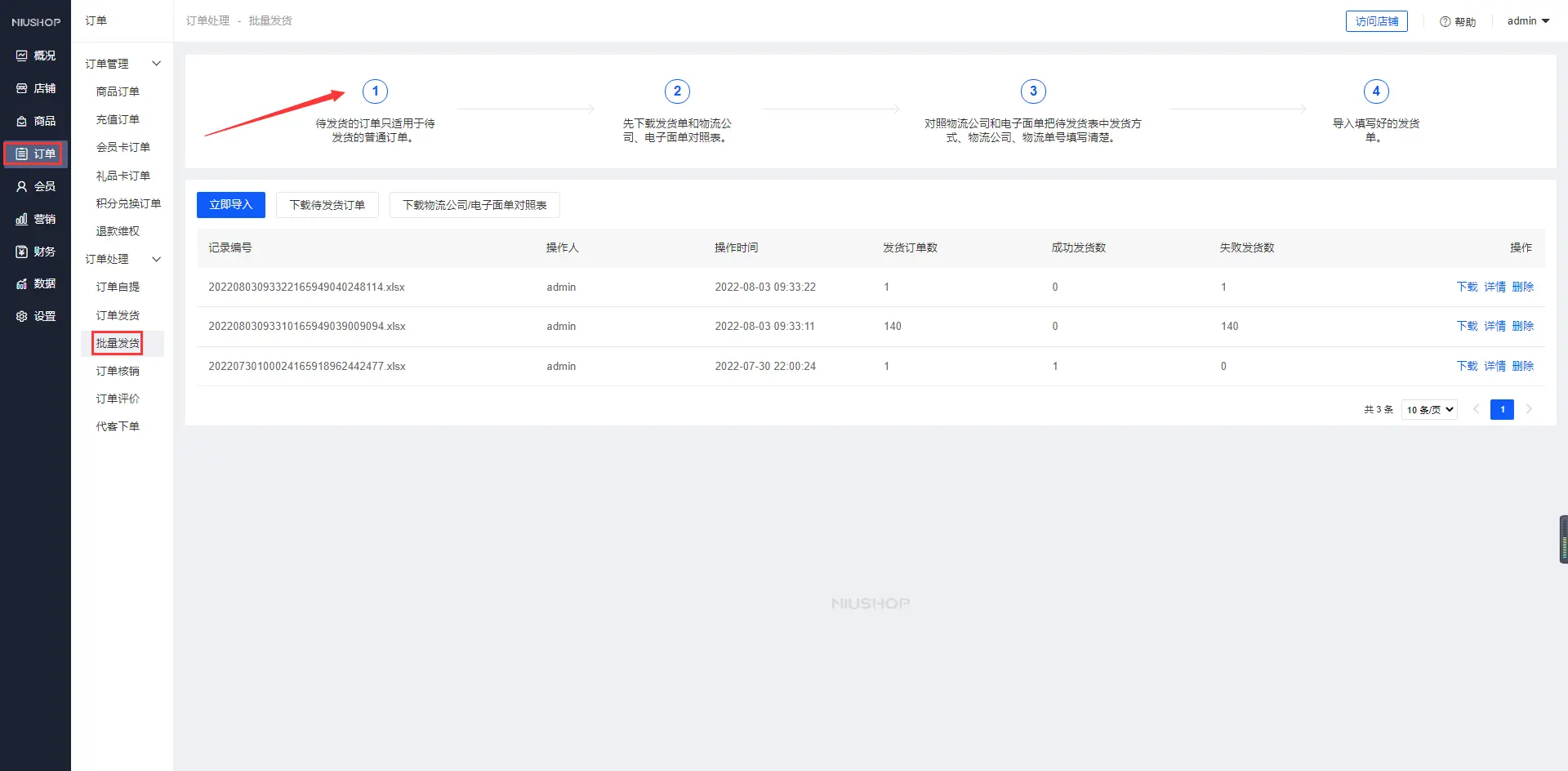Open the 设置 settings gear icon
The height and width of the screenshot is (771, 1568).
point(22,316)
